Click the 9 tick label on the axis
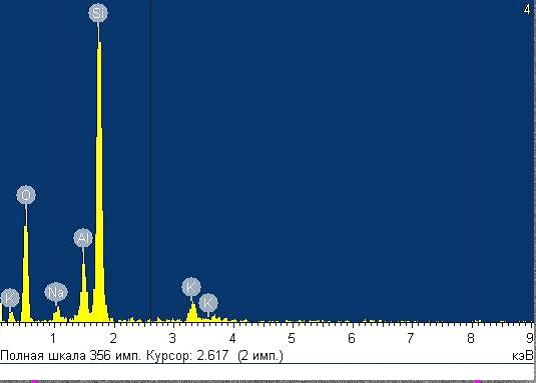Viewport: 536px width, 383px height. (x=530, y=338)
